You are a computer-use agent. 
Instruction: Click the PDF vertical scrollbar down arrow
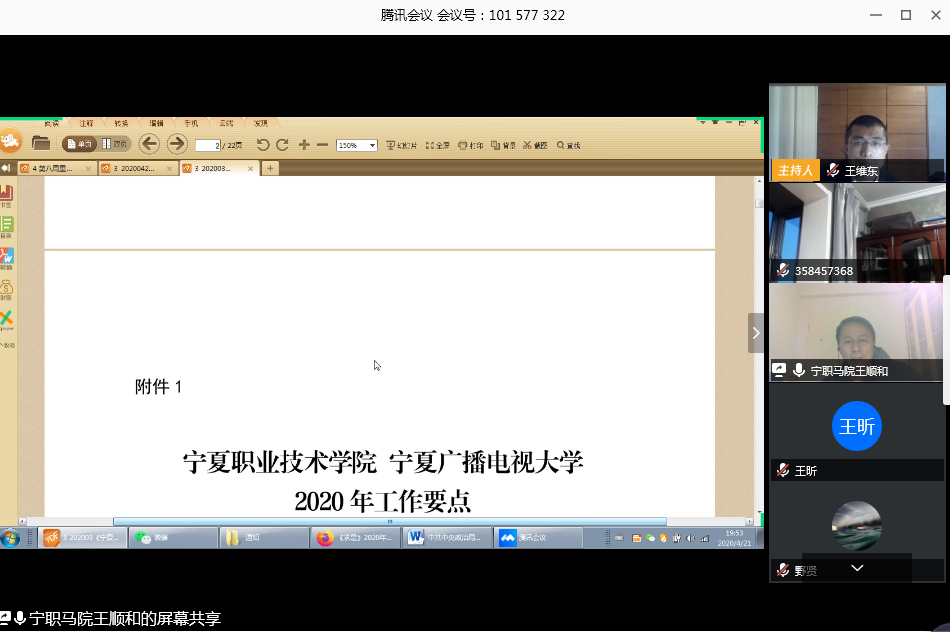pos(759,512)
